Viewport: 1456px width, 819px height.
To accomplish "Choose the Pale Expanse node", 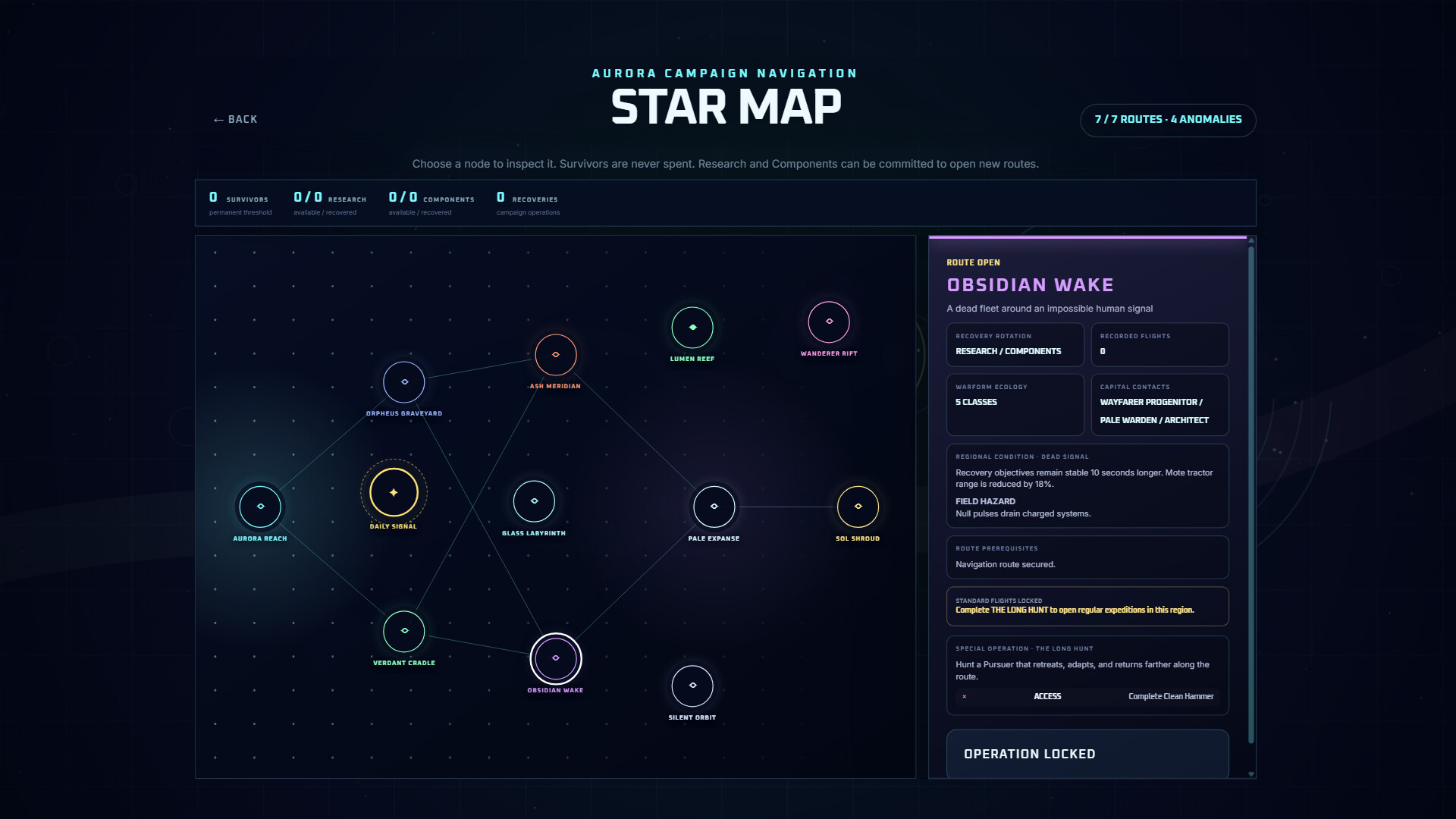I will click(714, 507).
